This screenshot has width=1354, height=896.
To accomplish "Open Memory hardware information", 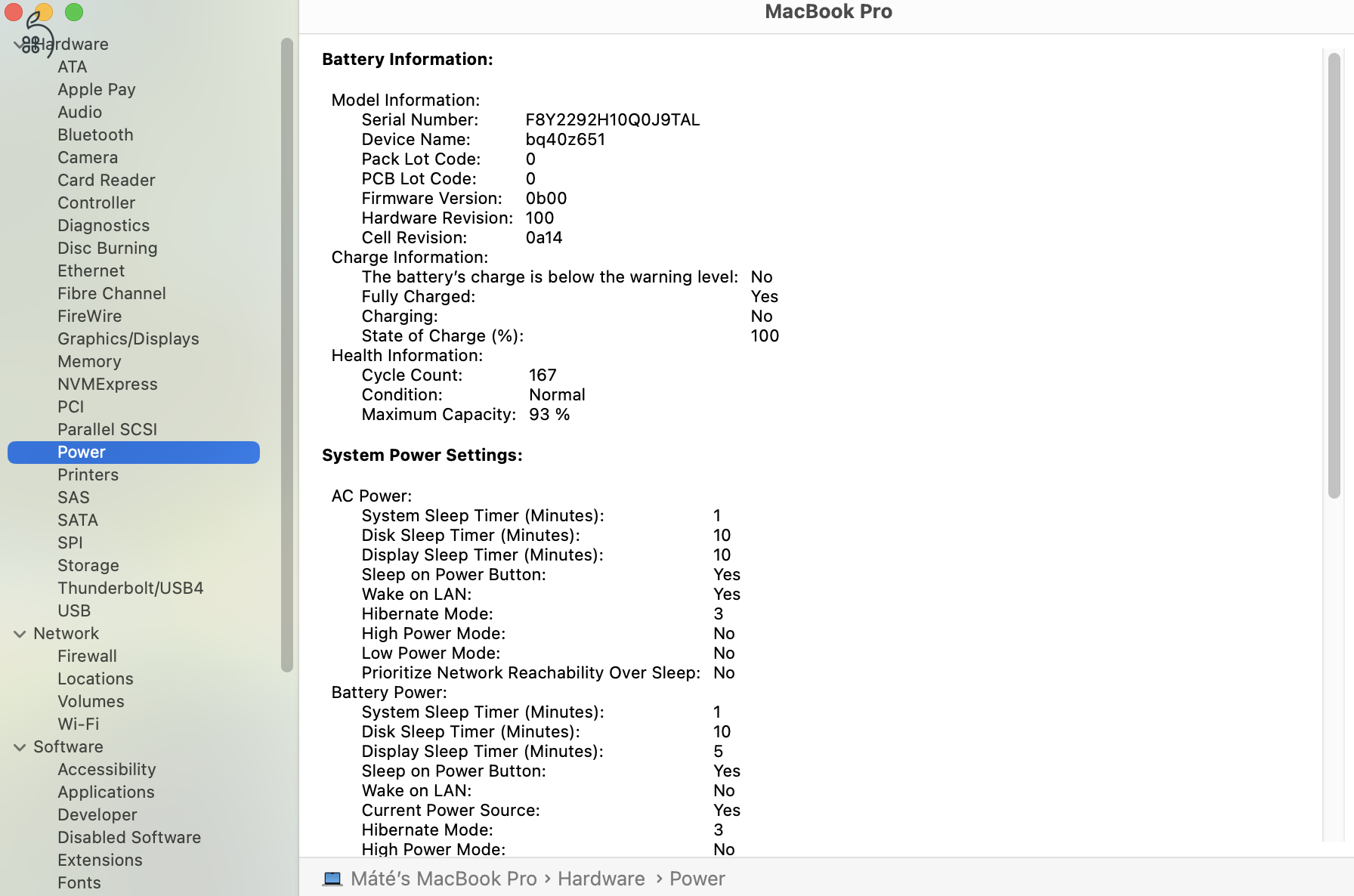I will [x=89, y=362].
